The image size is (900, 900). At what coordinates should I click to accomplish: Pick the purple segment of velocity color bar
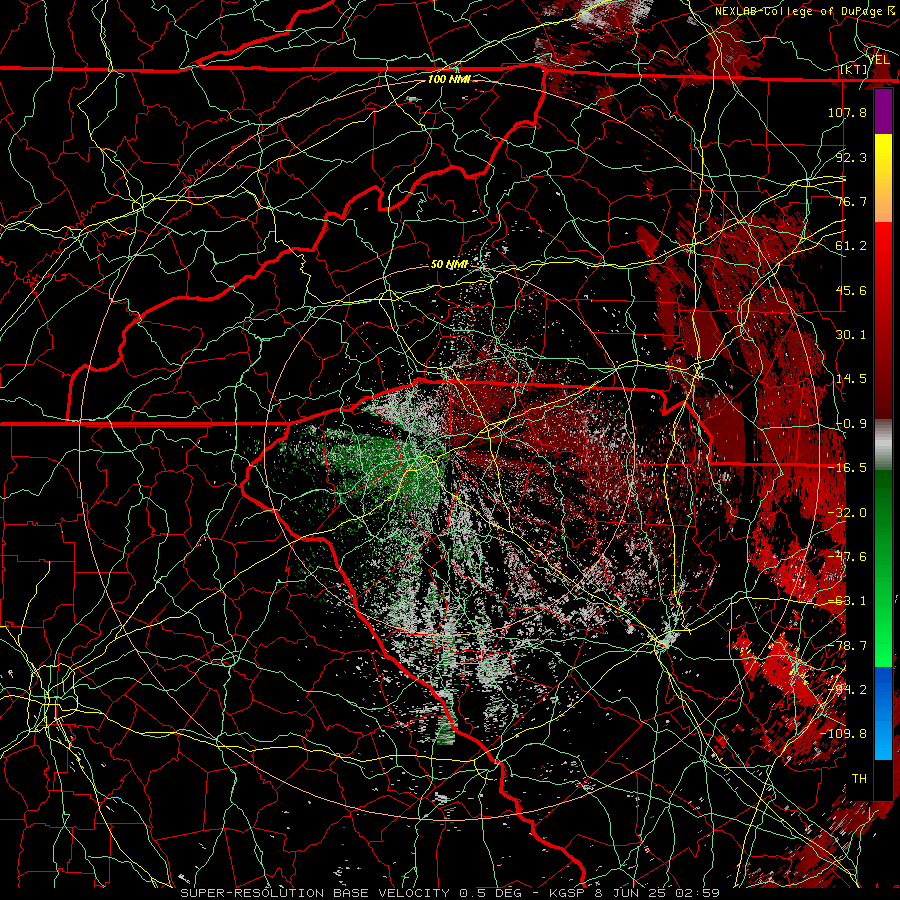click(883, 112)
